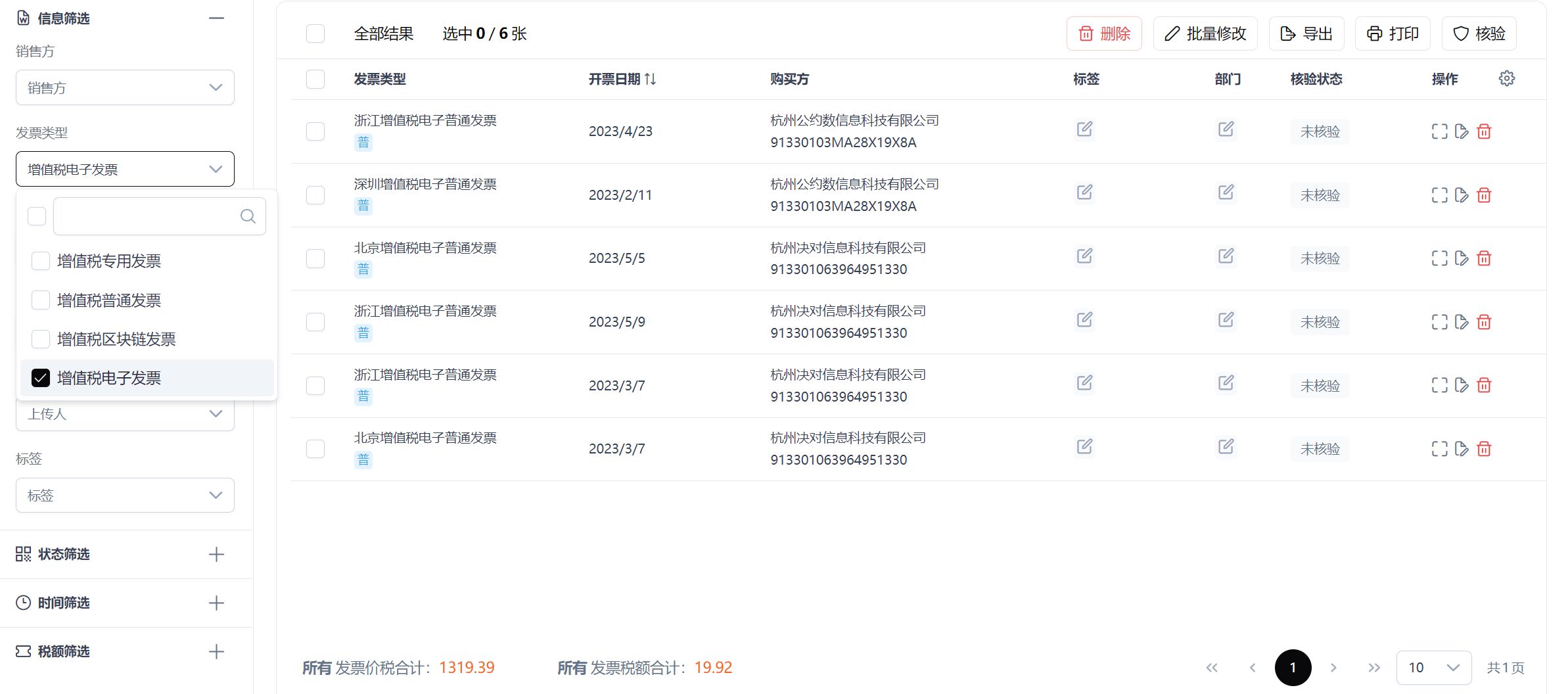Screen dimensions: 1568x694
Task: Select checkbox for 深圳增值税电子普通发票 row
Action: click(315, 195)
